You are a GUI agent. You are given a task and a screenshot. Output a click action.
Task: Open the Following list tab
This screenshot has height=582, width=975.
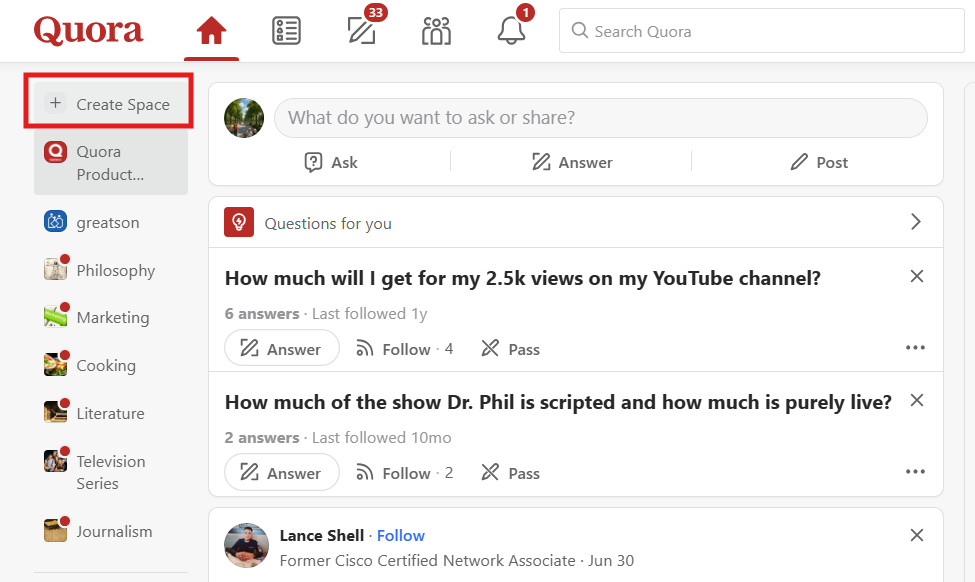287,30
